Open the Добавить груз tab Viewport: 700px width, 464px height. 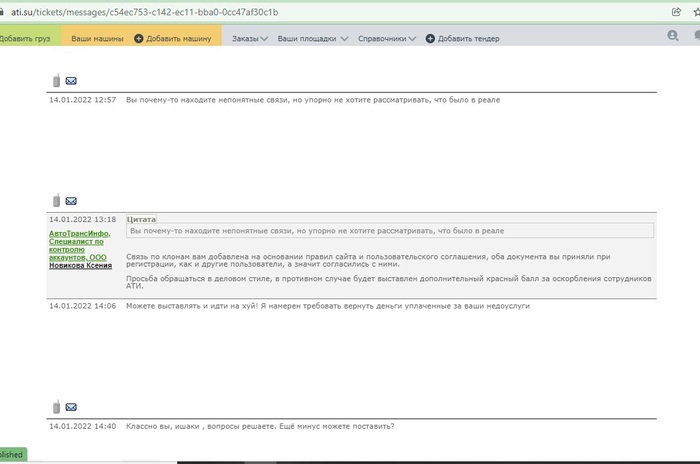tap(27, 38)
